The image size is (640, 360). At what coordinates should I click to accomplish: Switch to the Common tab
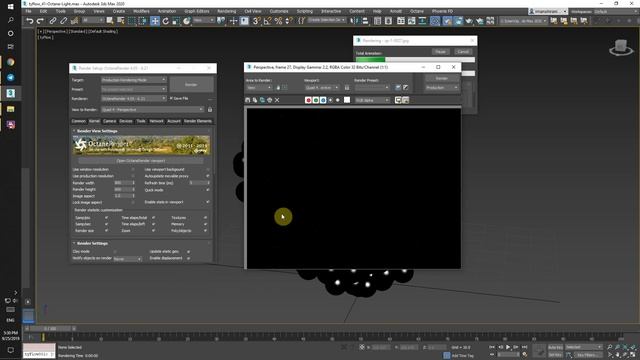tap(79, 121)
